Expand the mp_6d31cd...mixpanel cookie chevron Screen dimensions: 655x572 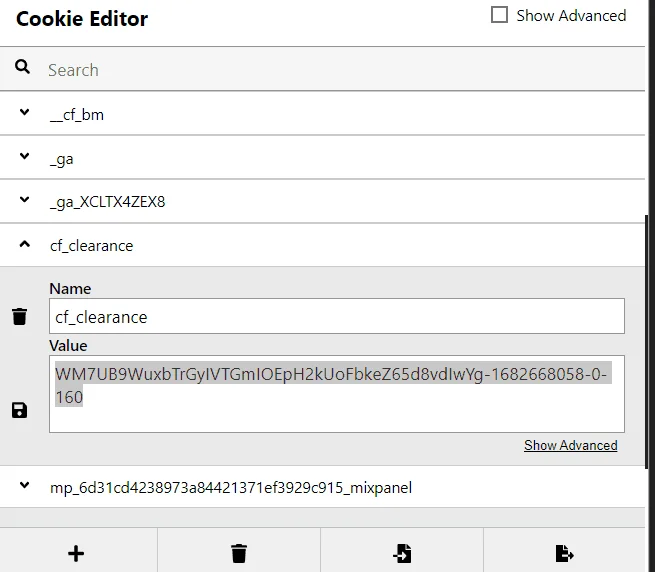pyautogui.click(x=25, y=485)
